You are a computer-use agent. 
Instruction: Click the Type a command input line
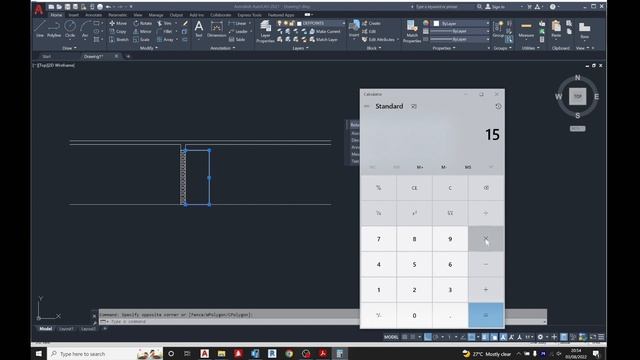229,322
